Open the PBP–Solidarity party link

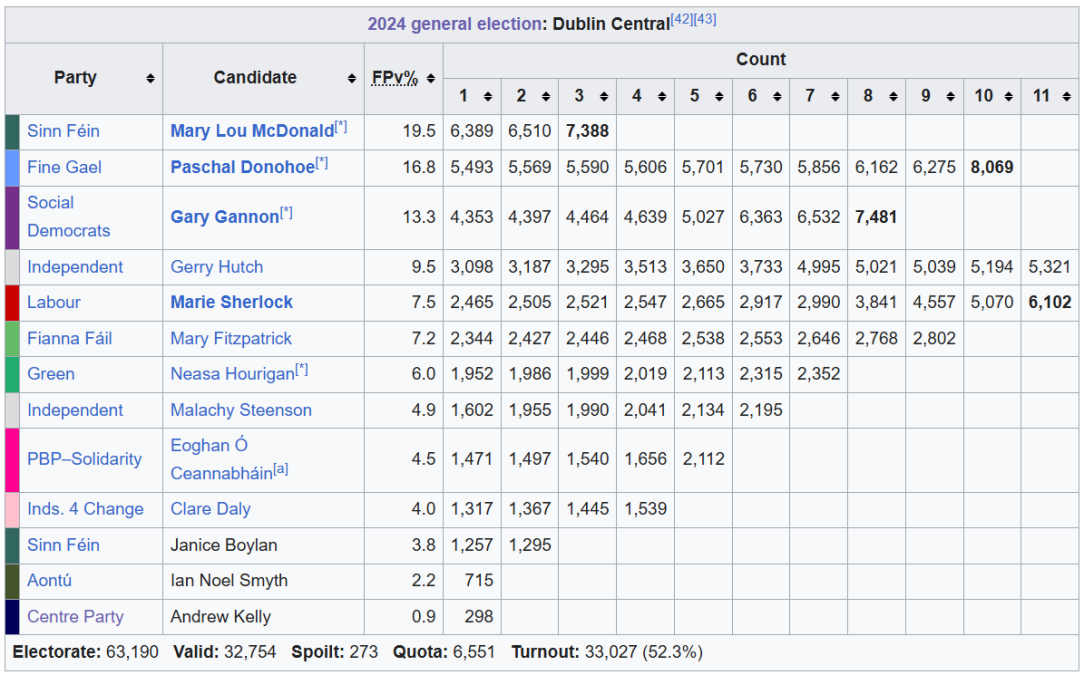pos(84,459)
